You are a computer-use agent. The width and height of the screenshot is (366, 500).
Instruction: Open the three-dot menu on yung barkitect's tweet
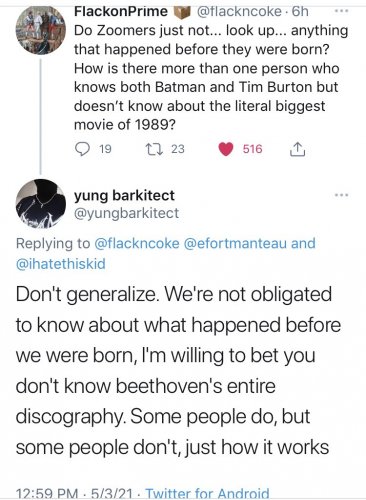coord(342,195)
